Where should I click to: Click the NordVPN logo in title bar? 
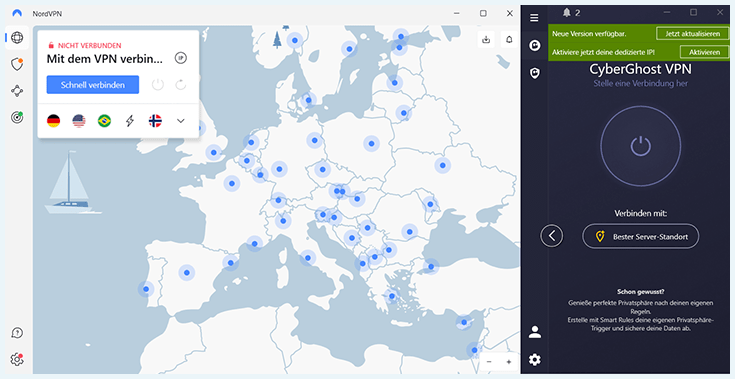pos(17,14)
